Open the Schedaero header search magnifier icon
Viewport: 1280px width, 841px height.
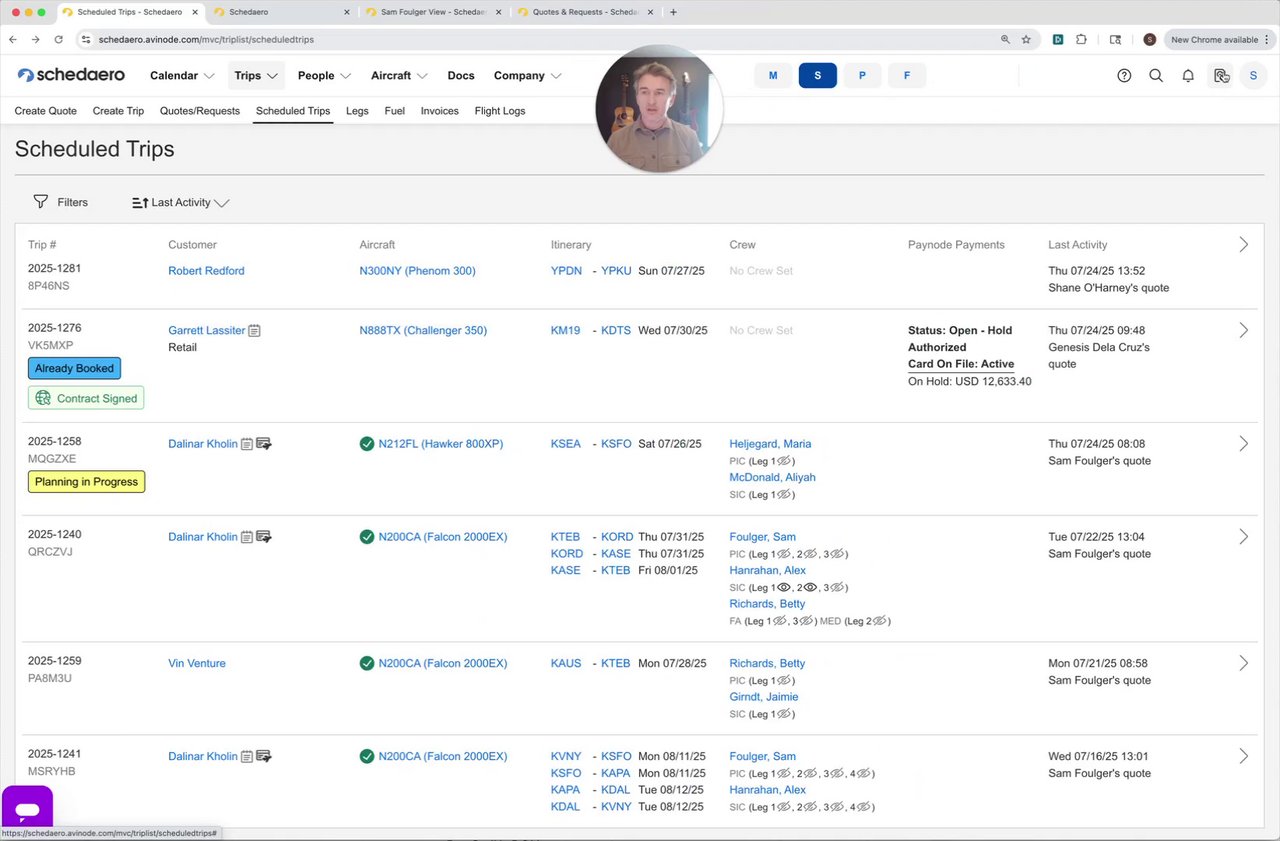click(1156, 75)
